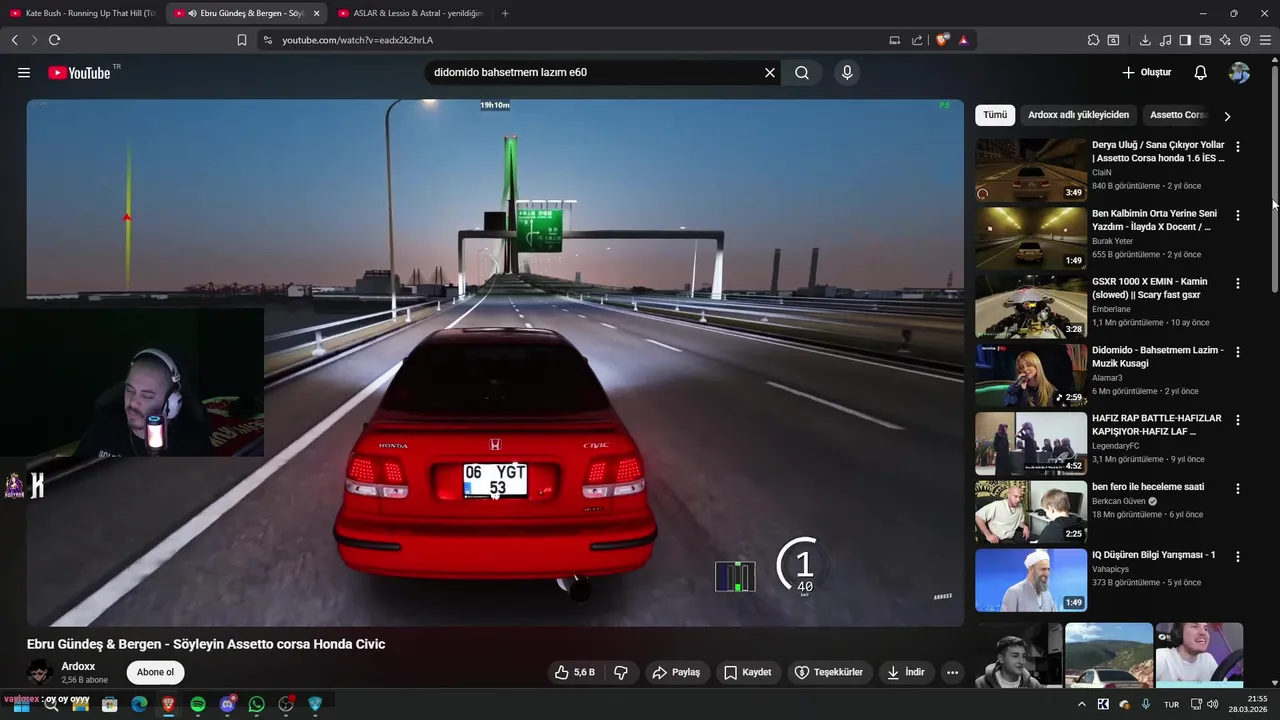Open the media control music note icon

pyautogui.click(x=1165, y=40)
